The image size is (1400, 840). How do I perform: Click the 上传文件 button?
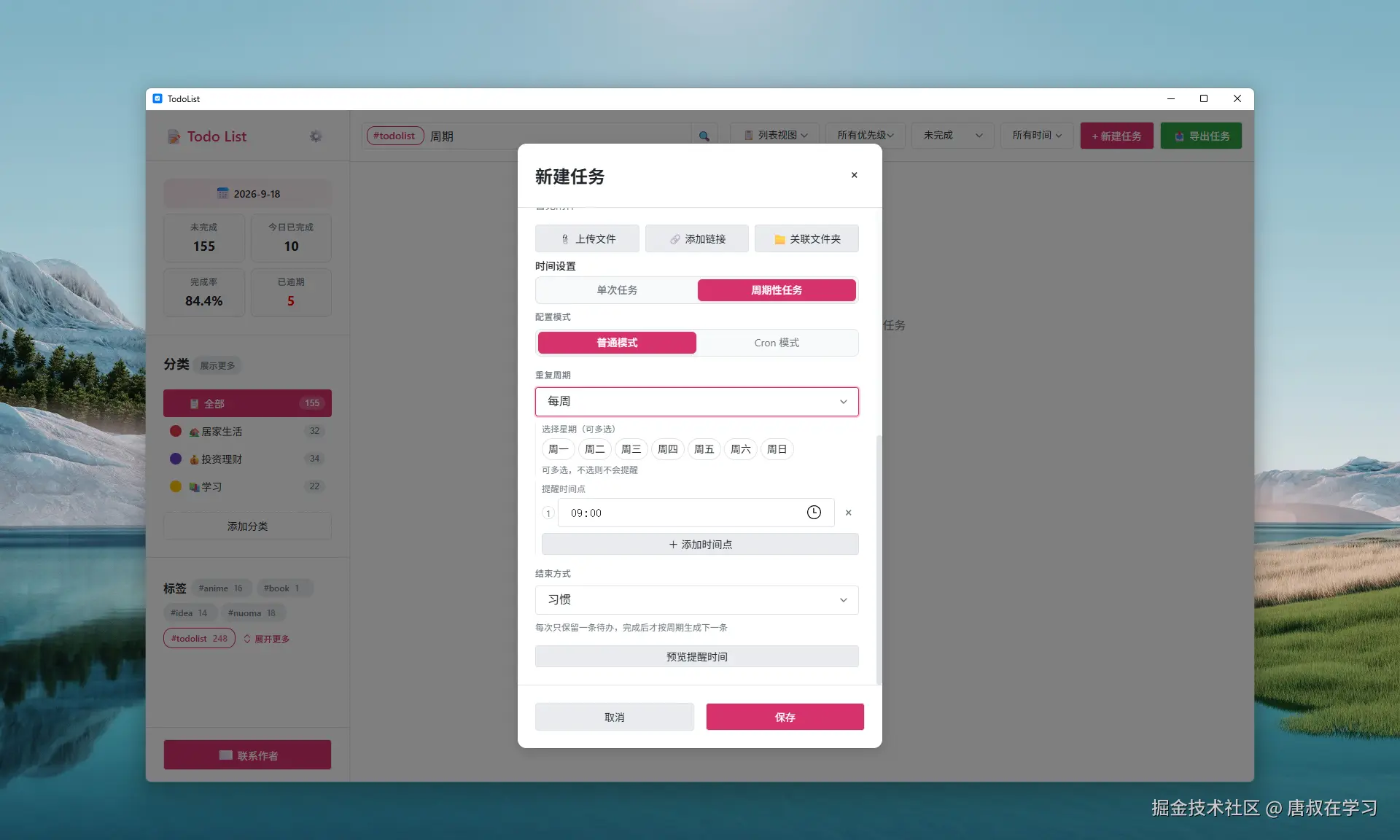[587, 239]
